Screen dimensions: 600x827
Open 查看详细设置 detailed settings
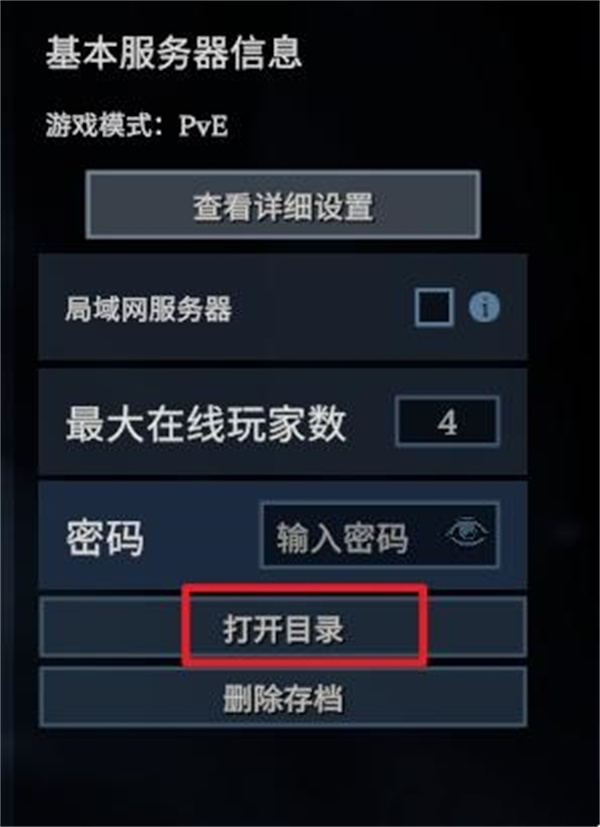pos(283,205)
